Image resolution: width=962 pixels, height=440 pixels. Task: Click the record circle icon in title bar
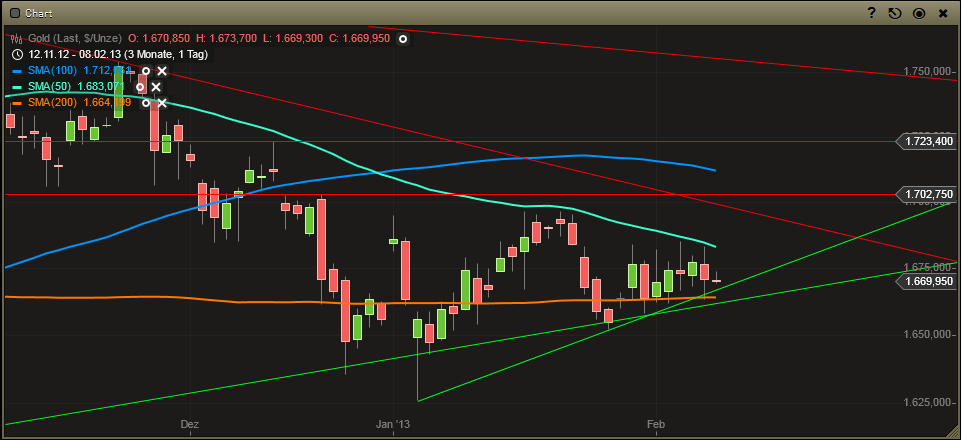[x=919, y=14]
